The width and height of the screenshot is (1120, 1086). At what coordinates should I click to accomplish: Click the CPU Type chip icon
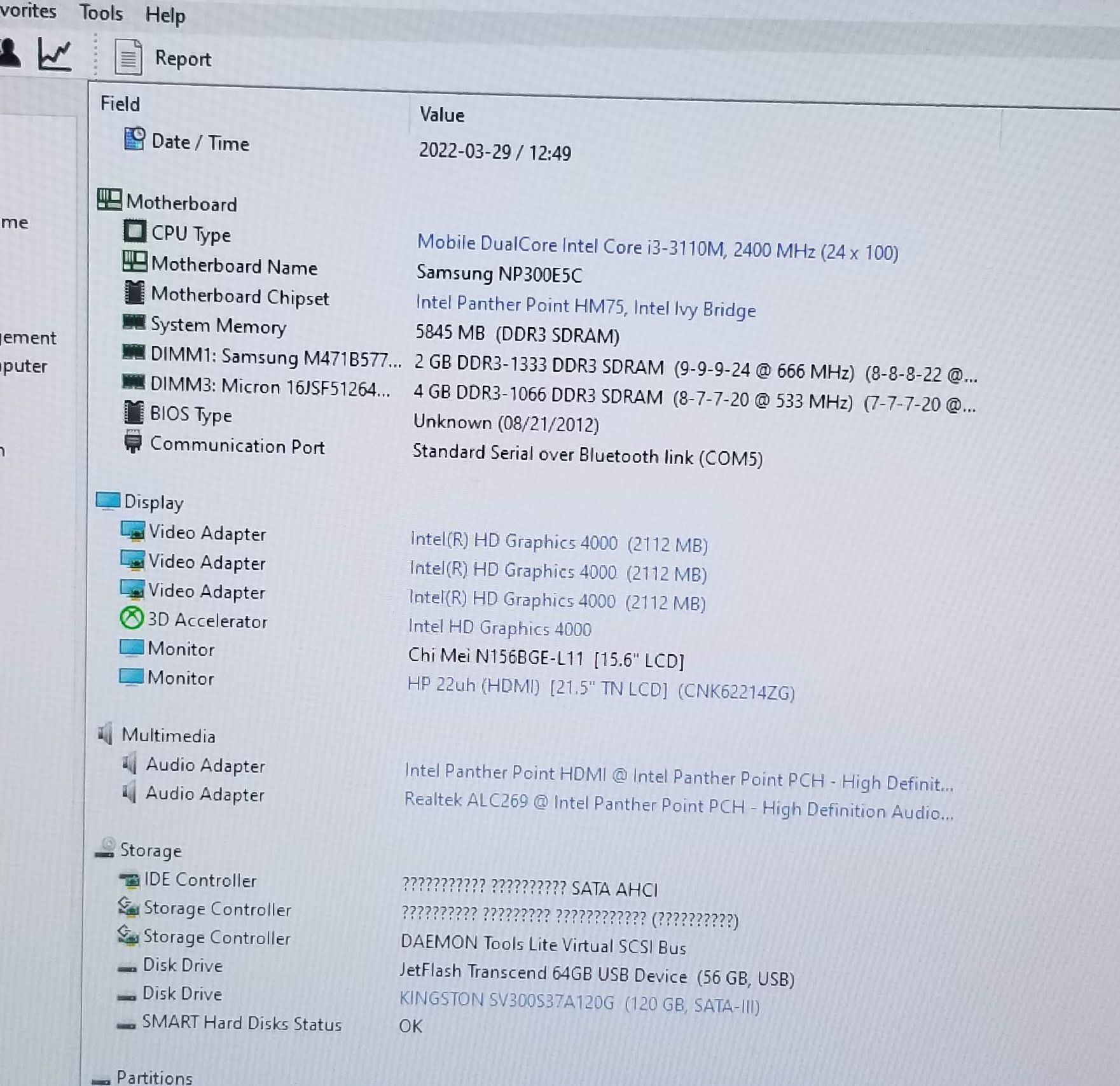point(134,232)
